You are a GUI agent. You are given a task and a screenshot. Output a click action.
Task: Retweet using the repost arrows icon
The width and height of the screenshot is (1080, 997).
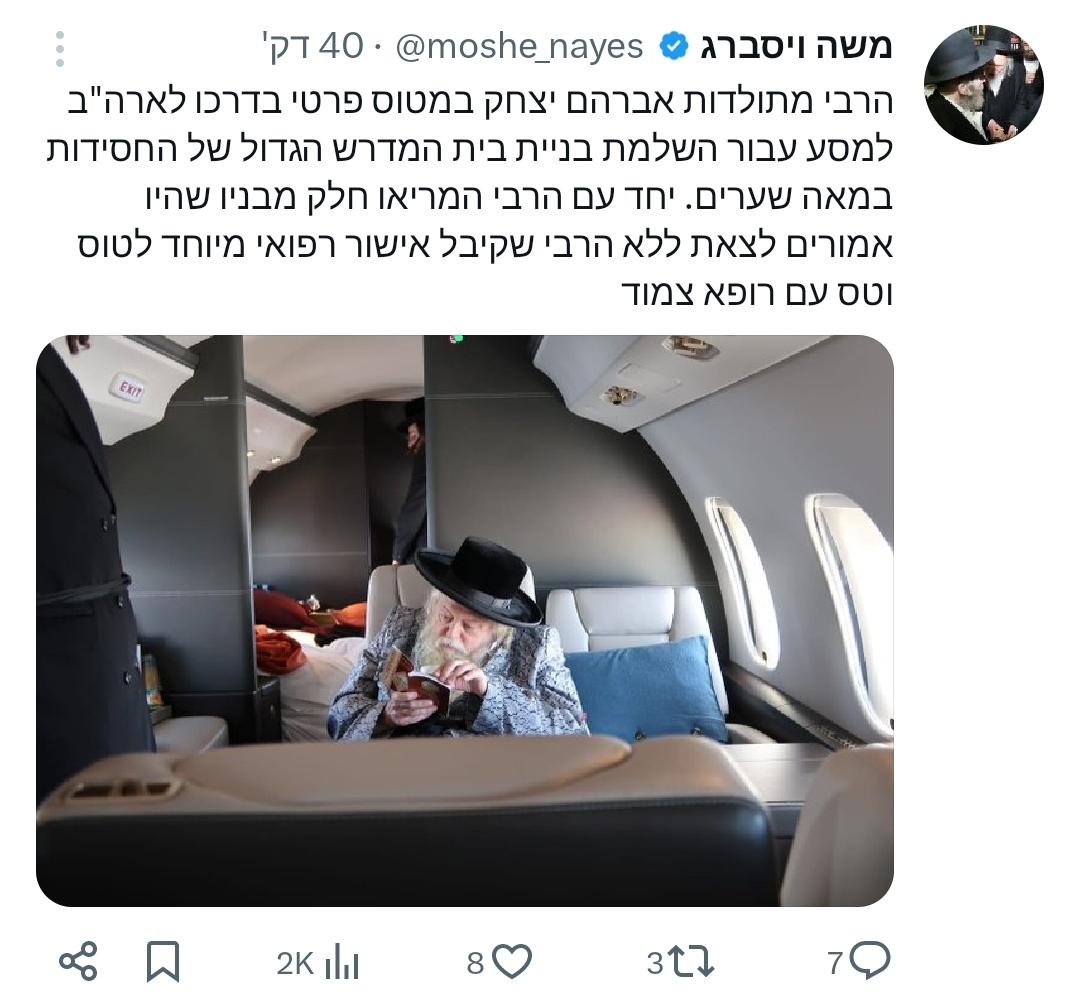click(x=691, y=962)
